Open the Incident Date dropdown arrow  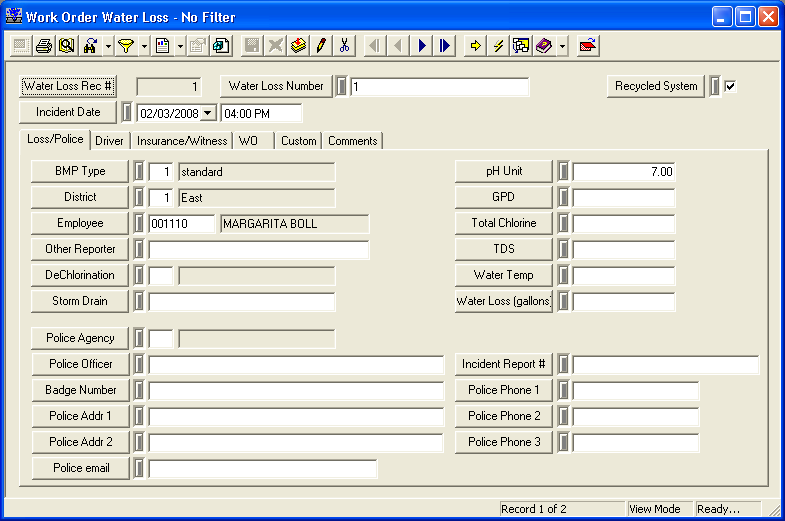pos(208,113)
